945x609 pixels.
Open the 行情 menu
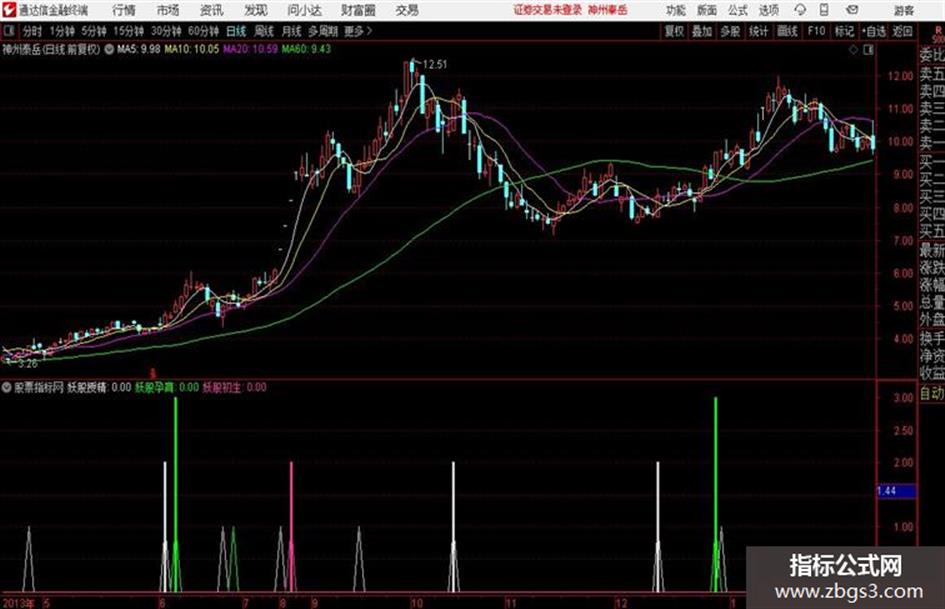pos(124,10)
